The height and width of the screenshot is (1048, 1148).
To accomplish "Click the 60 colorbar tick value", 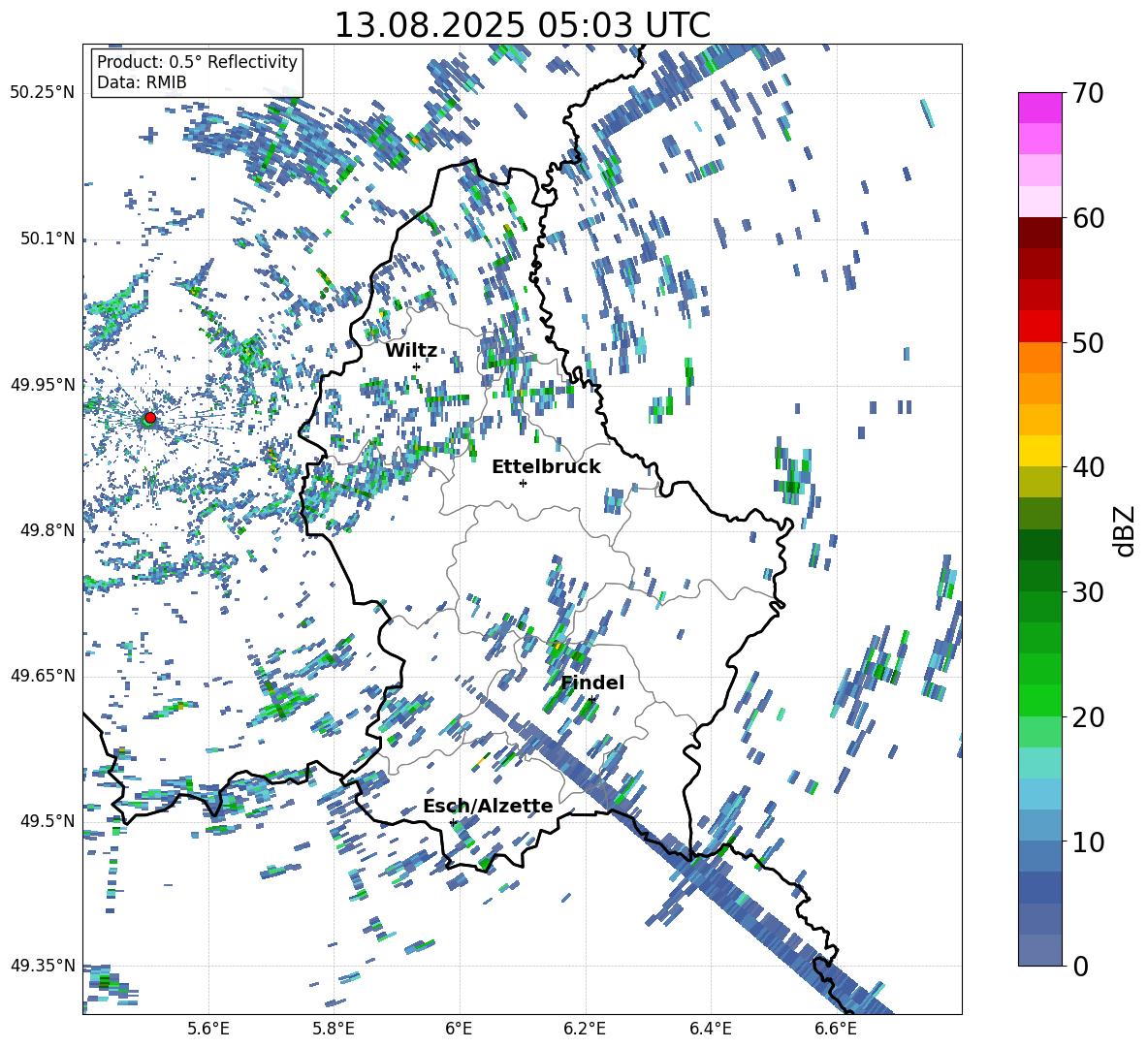I will click(x=1088, y=218).
